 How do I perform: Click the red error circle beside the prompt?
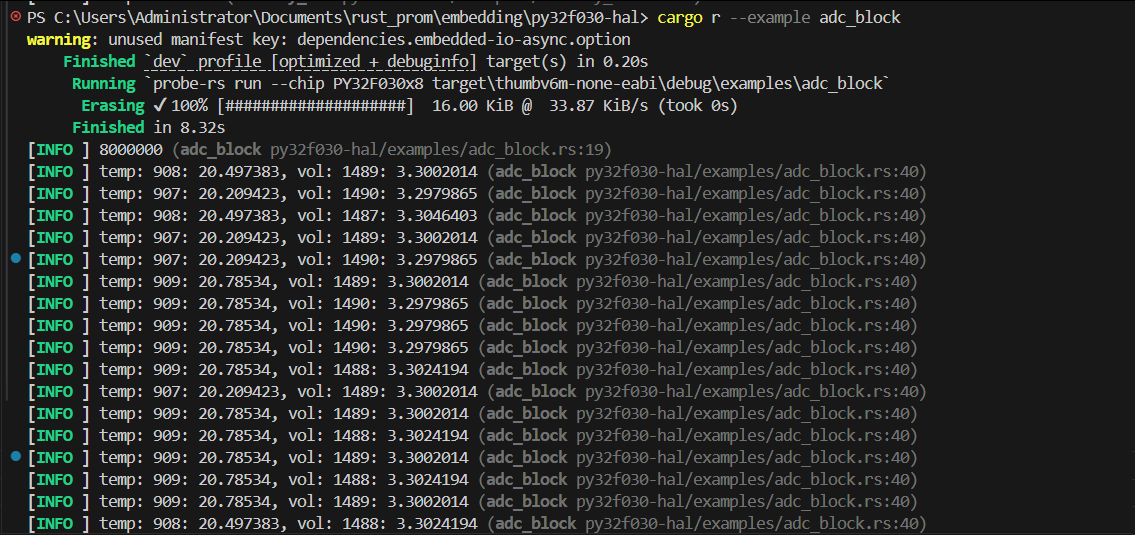click(x=16, y=17)
